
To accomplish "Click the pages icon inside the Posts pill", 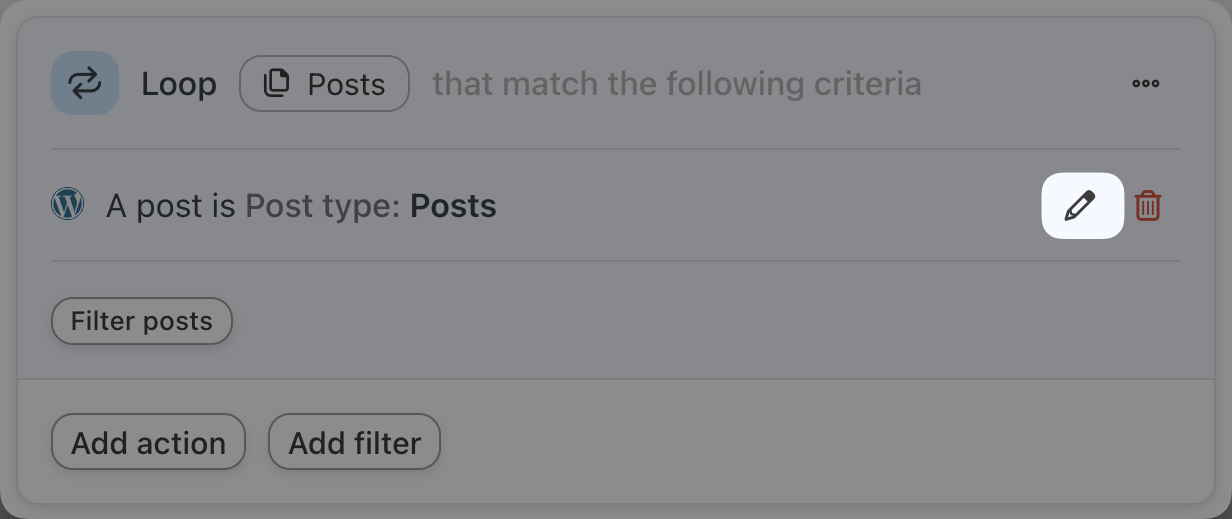I will [275, 84].
